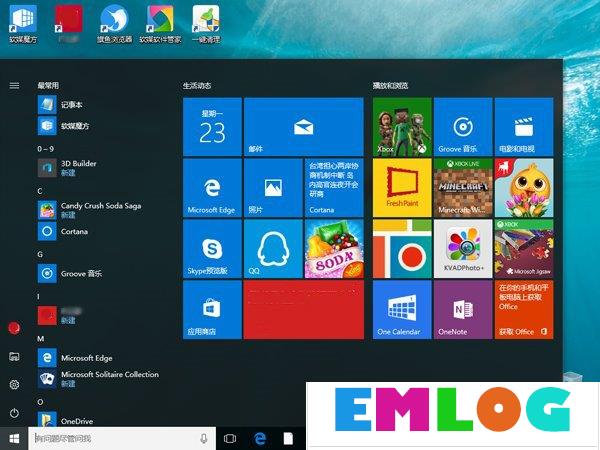Open the user account red avatar
Image resolution: width=600 pixels, height=450 pixels.
coord(14,328)
